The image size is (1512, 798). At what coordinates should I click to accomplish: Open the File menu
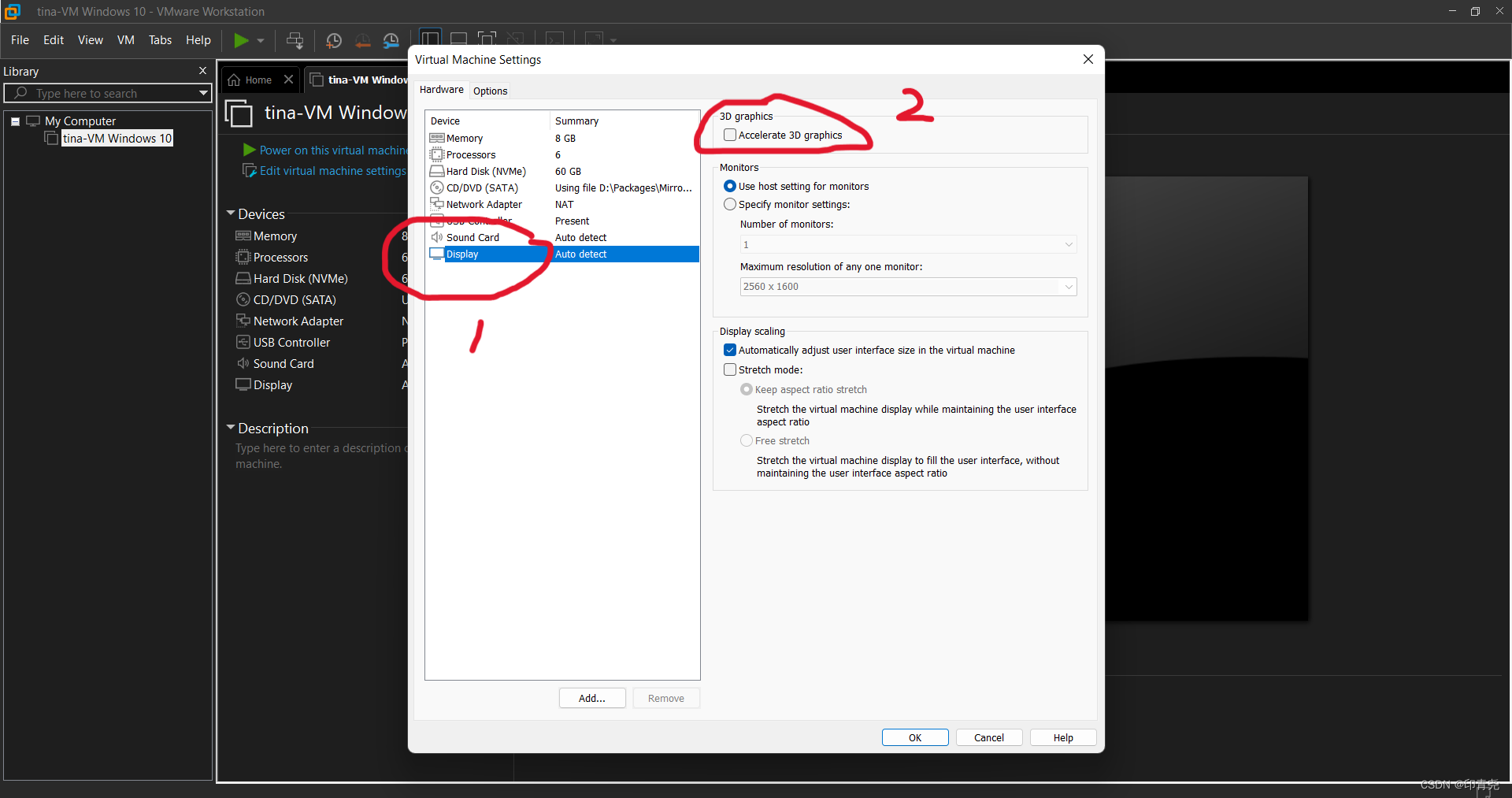[20, 40]
